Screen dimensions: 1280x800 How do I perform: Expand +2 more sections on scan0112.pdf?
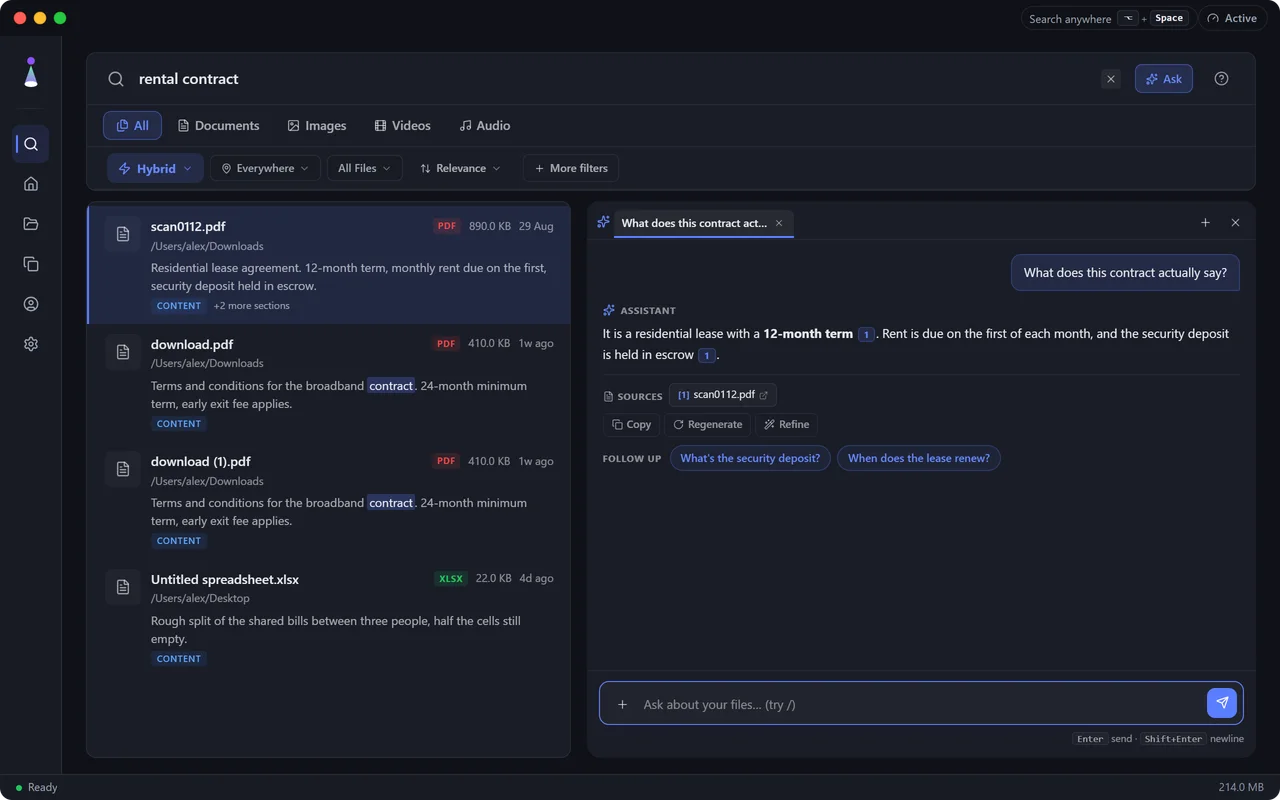[x=251, y=306]
